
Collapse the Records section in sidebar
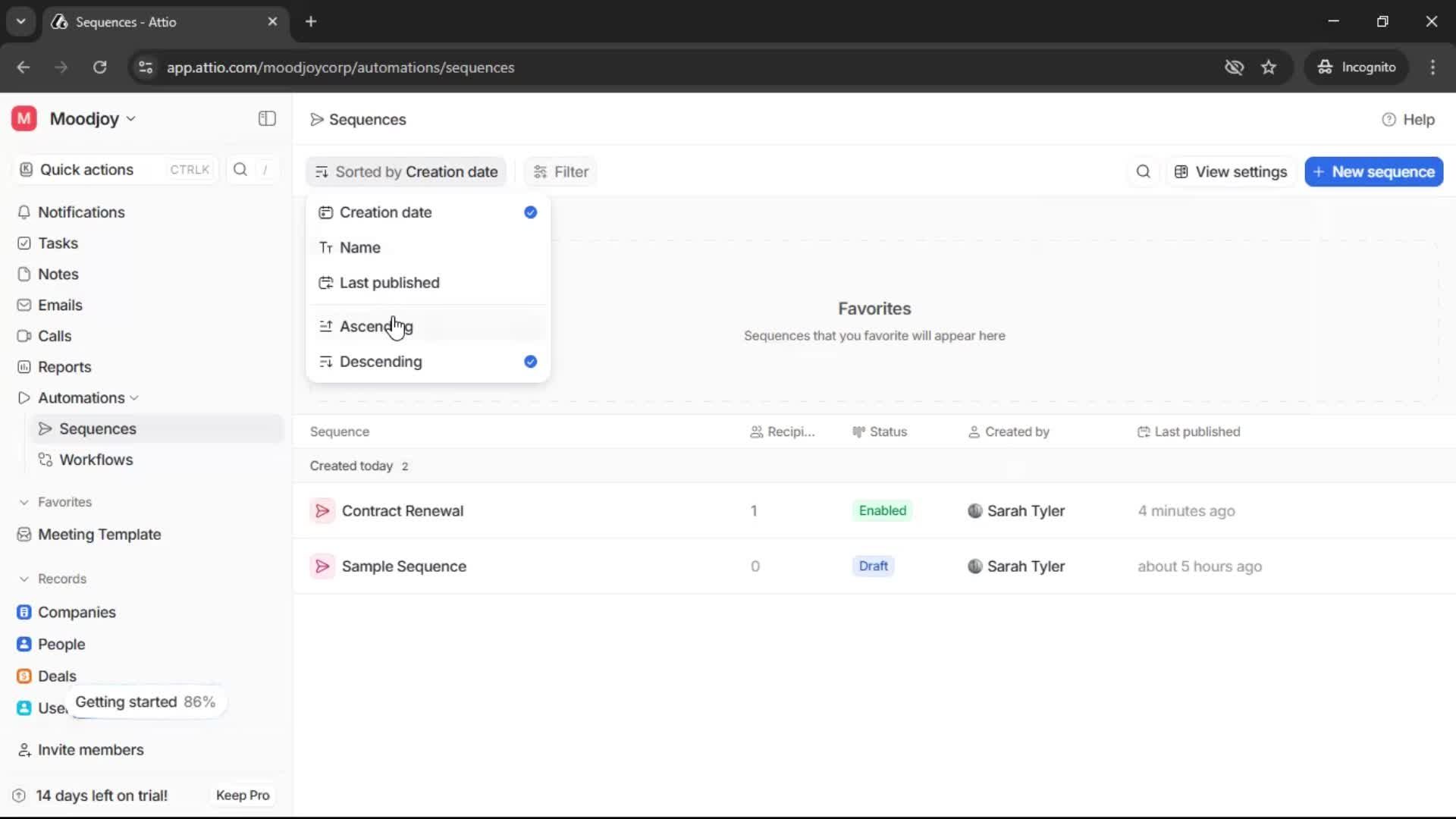point(24,579)
